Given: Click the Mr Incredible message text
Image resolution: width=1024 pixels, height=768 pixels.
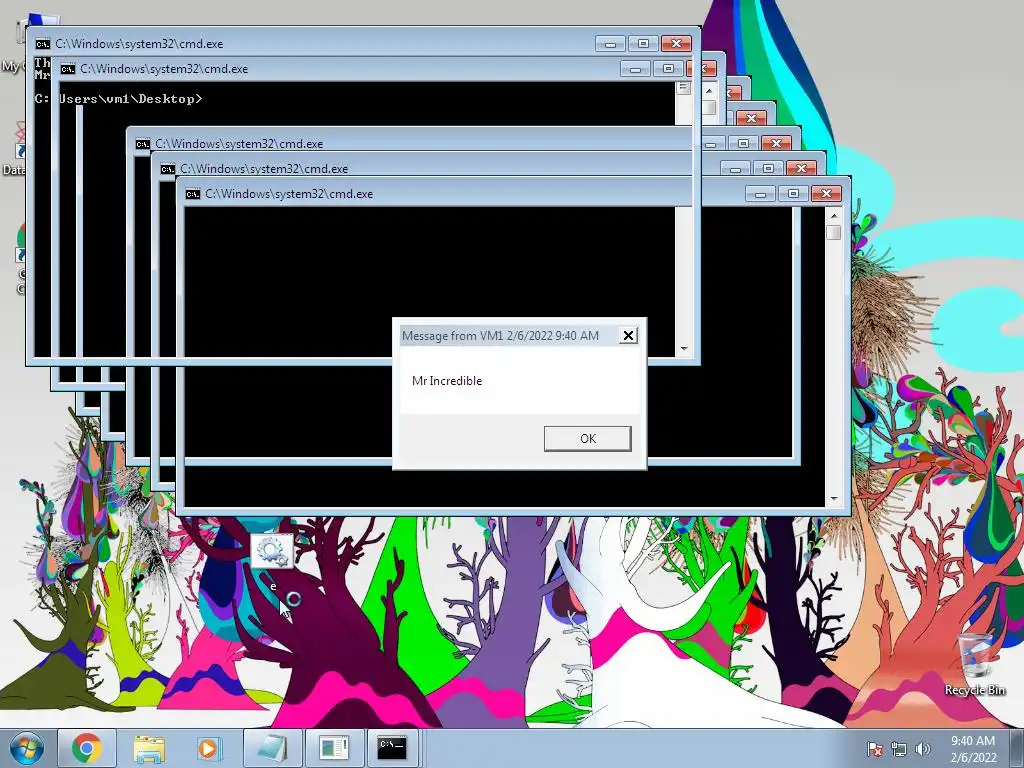Looking at the screenshot, I should click(x=447, y=381).
